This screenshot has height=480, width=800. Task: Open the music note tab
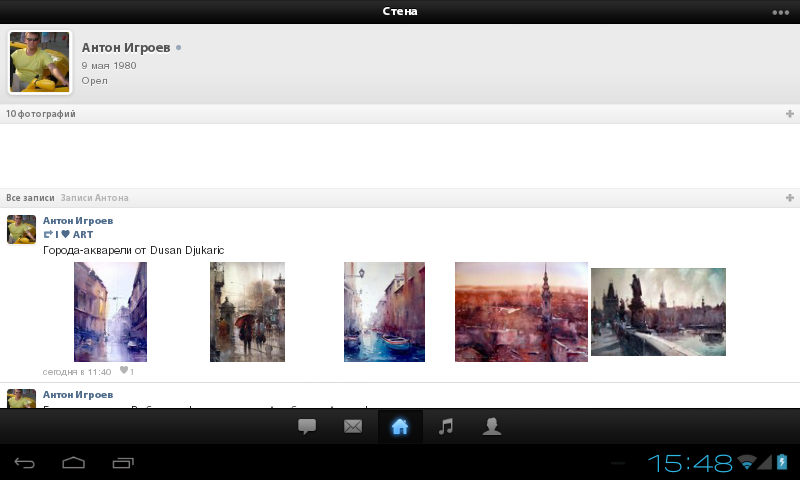click(x=446, y=426)
